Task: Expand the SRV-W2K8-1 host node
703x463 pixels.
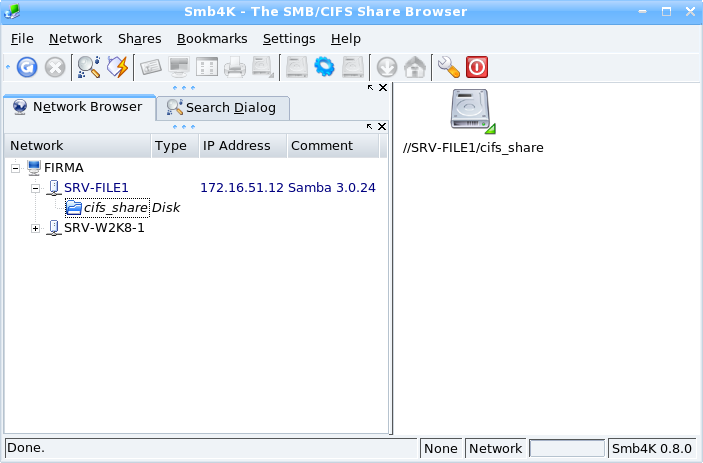Action: (35, 229)
